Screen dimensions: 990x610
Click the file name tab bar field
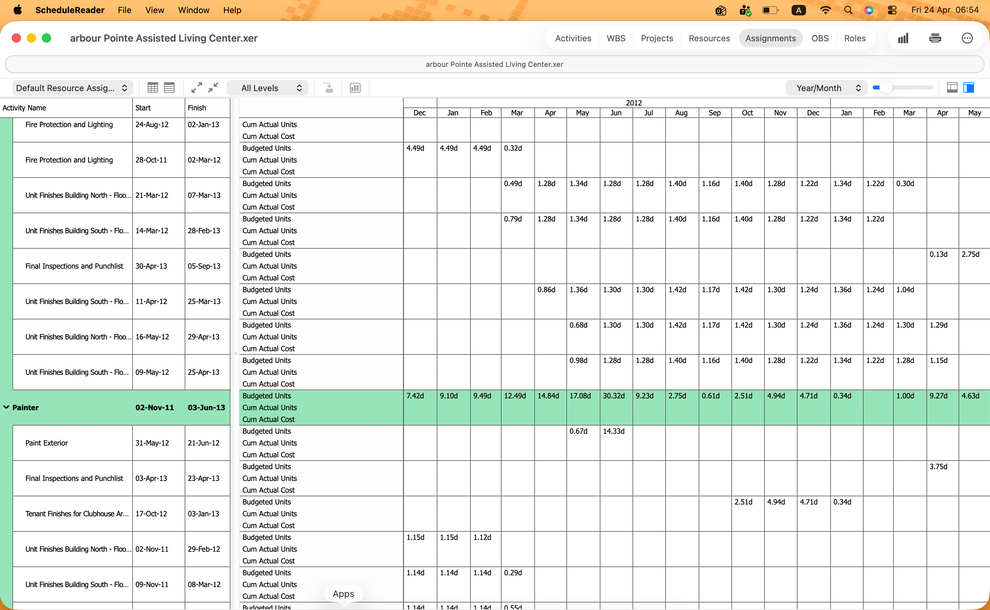click(x=494, y=64)
